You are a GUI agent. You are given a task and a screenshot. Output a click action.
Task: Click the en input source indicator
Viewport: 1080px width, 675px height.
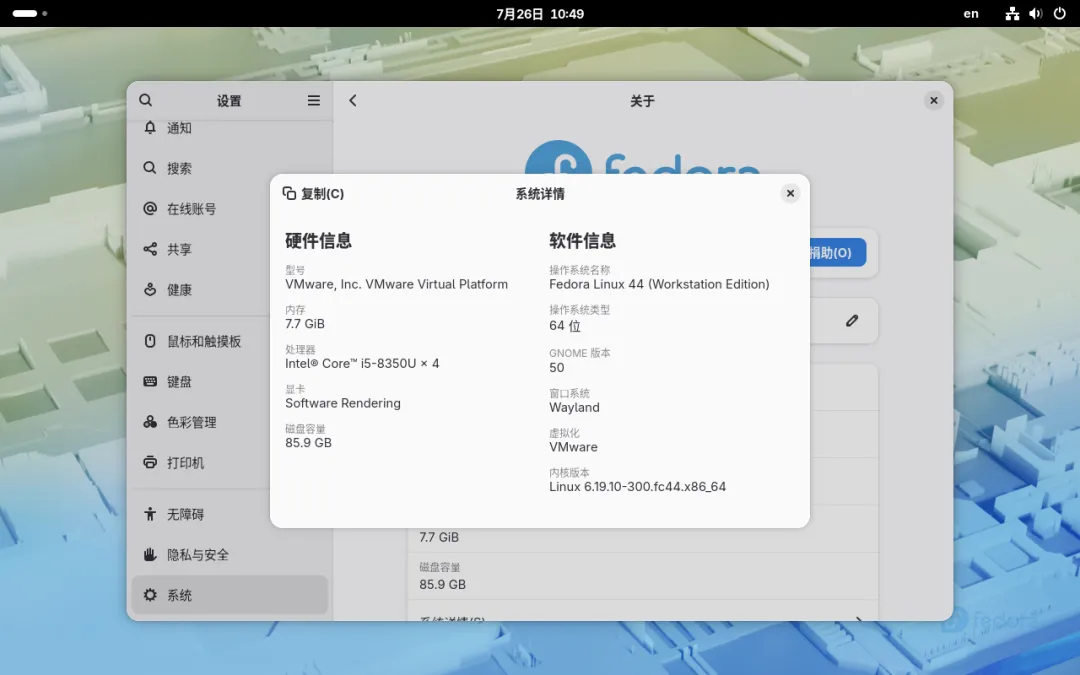click(x=970, y=14)
